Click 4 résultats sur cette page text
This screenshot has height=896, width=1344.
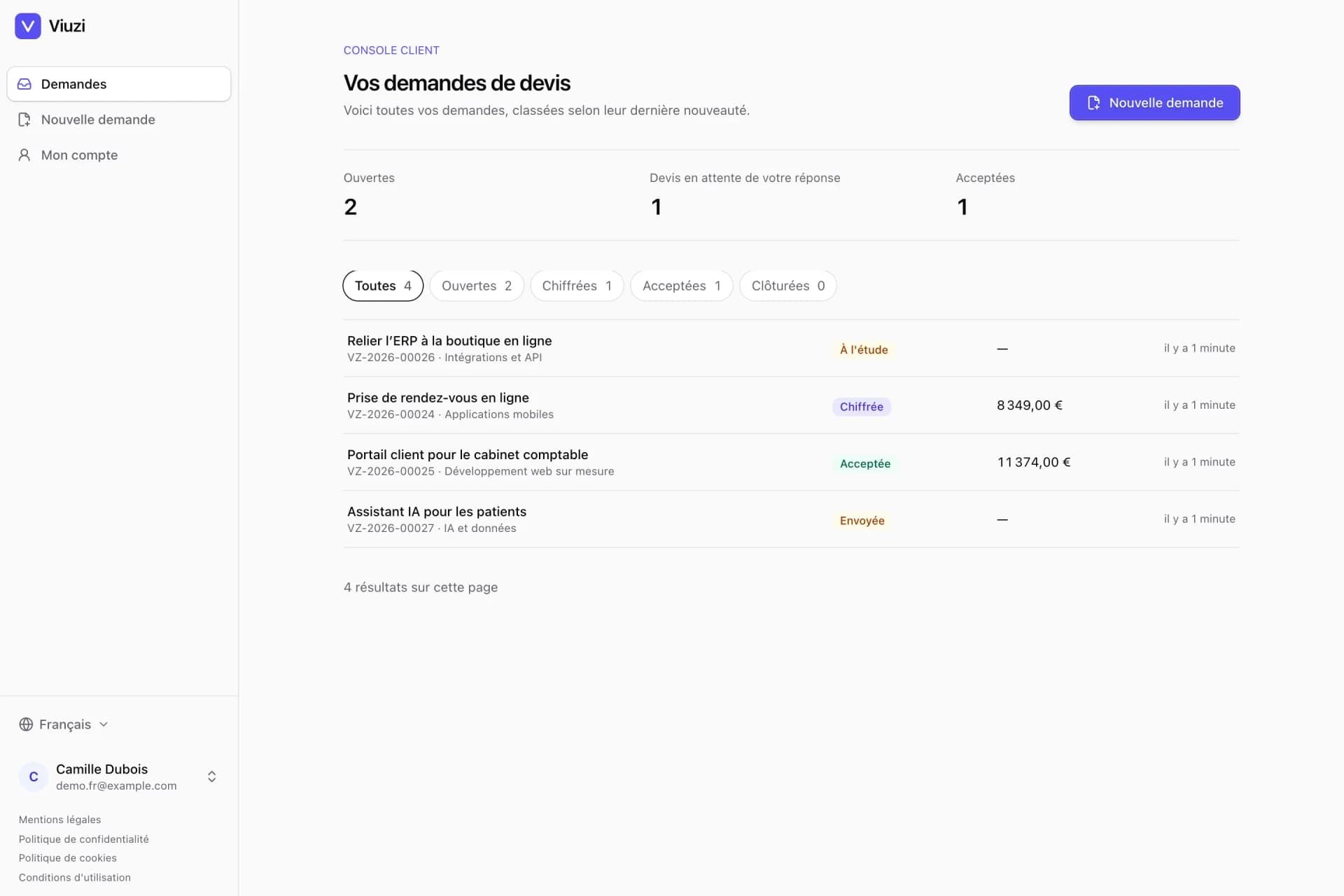421,587
